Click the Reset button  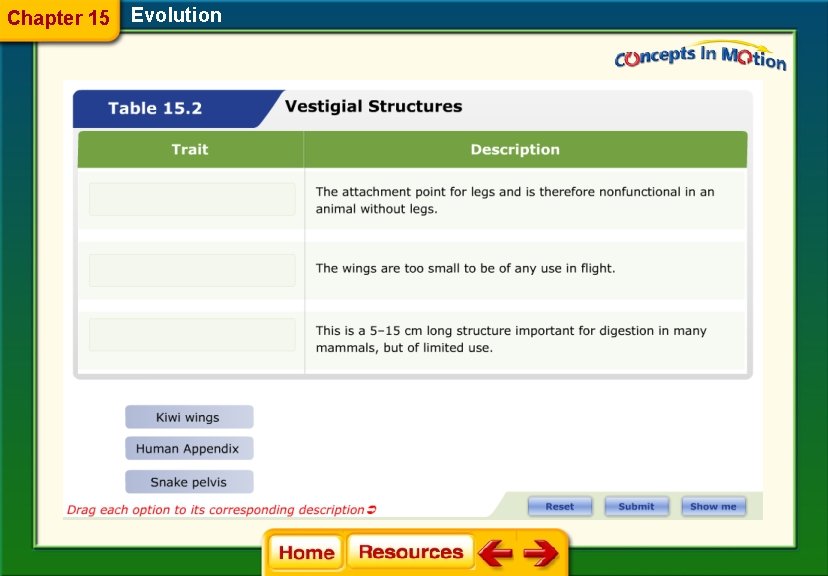click(x=560, y=506)
